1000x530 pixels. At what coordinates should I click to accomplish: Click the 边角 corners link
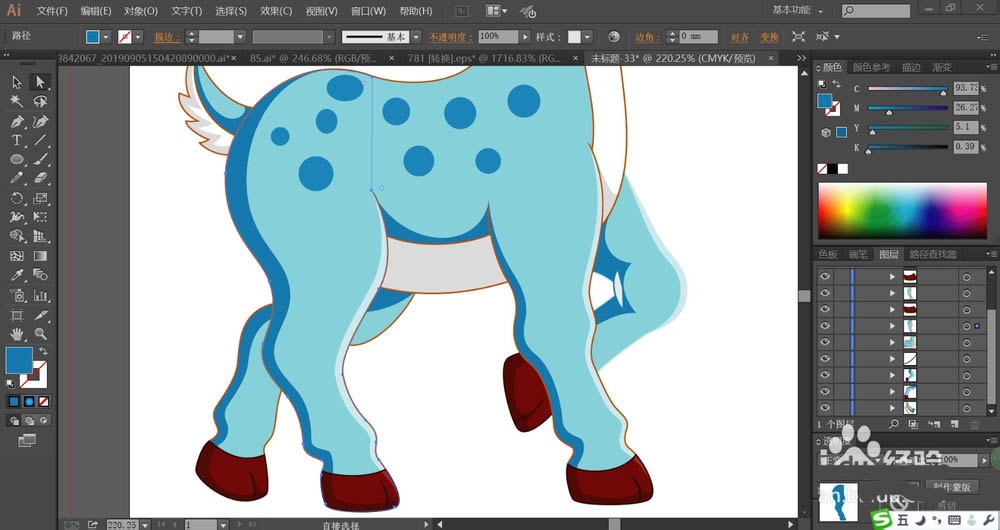(648, 38)
